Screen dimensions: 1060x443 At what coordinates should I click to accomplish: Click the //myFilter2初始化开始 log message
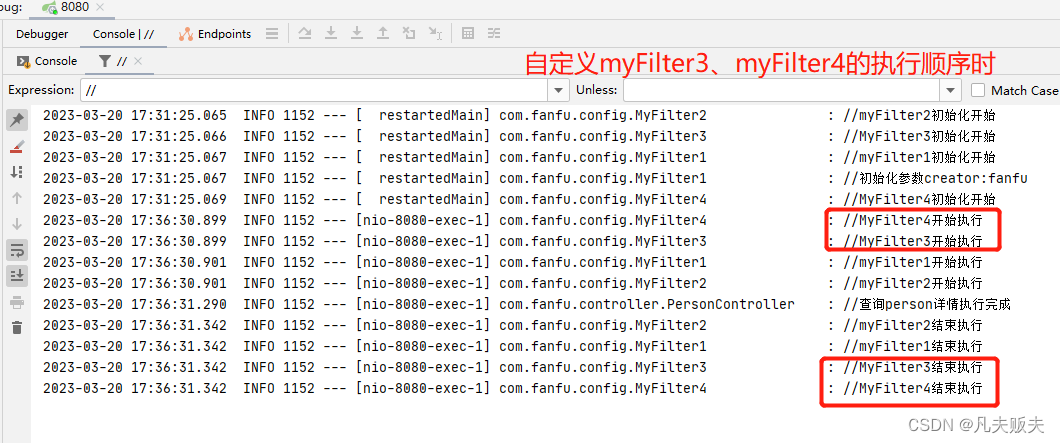[x=919, y=116]
